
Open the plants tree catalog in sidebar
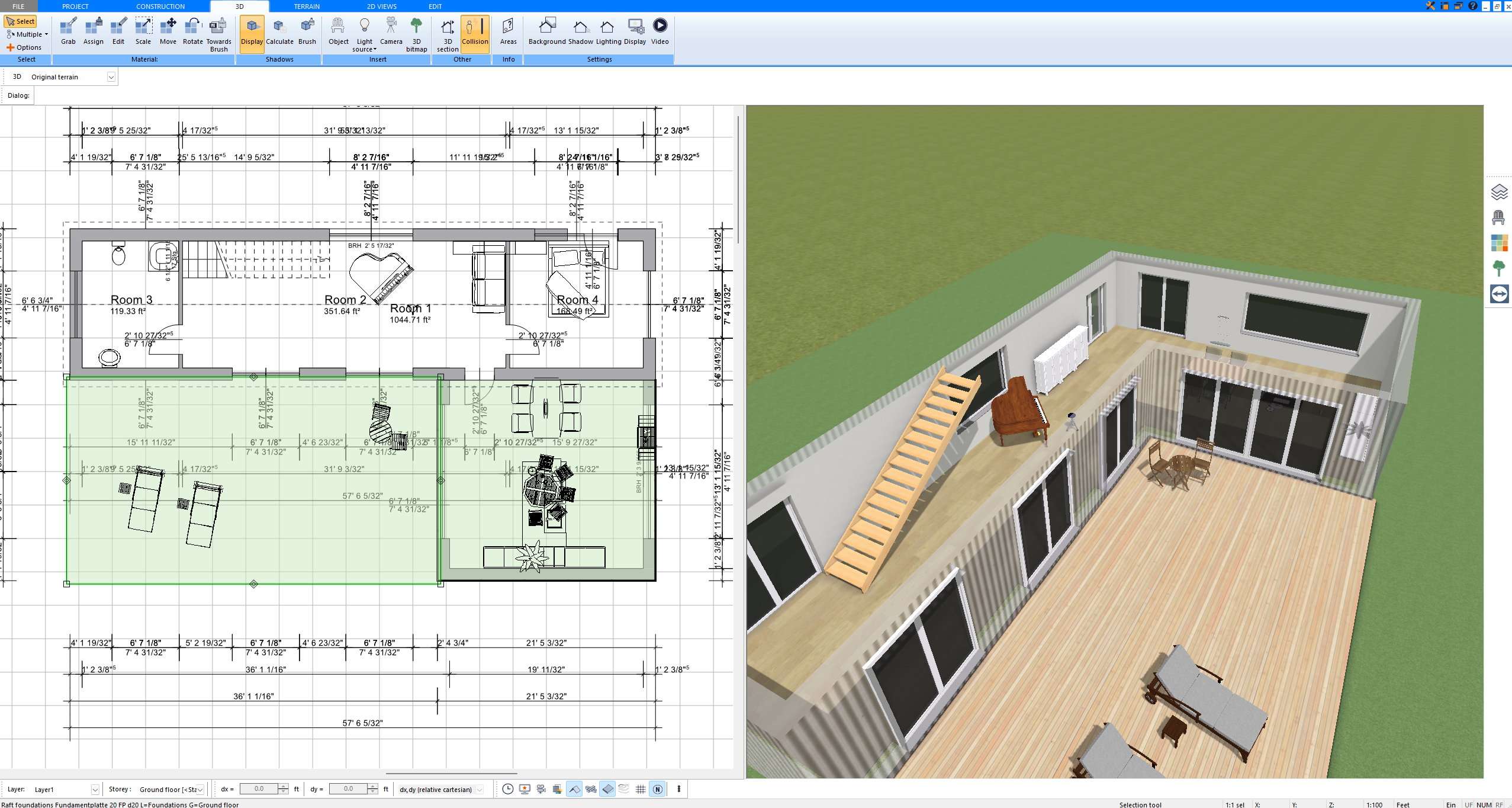(1499, 268)
